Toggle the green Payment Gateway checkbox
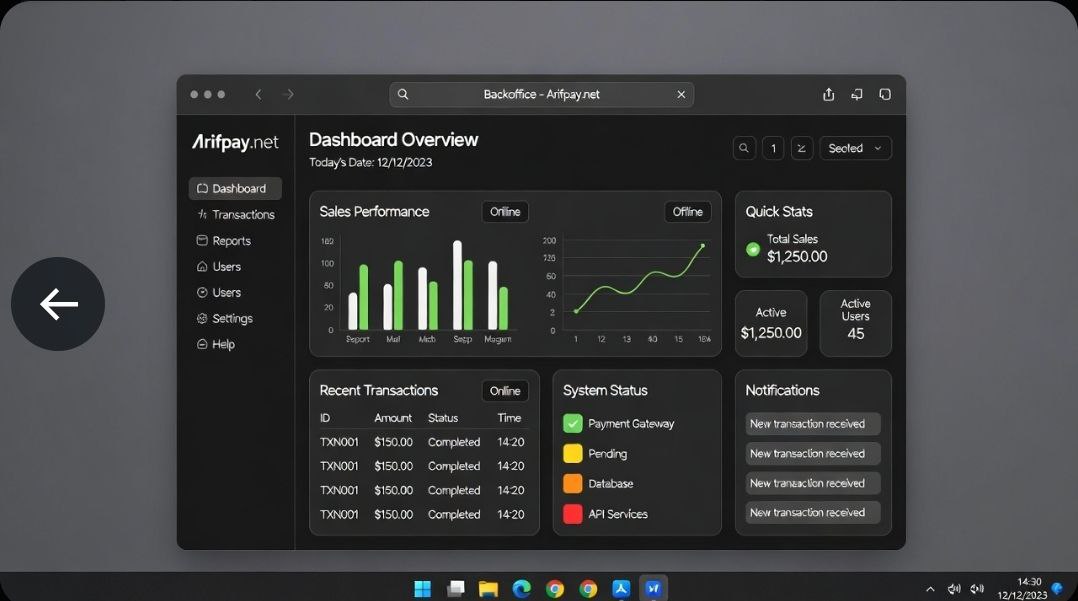 [573, 423]
